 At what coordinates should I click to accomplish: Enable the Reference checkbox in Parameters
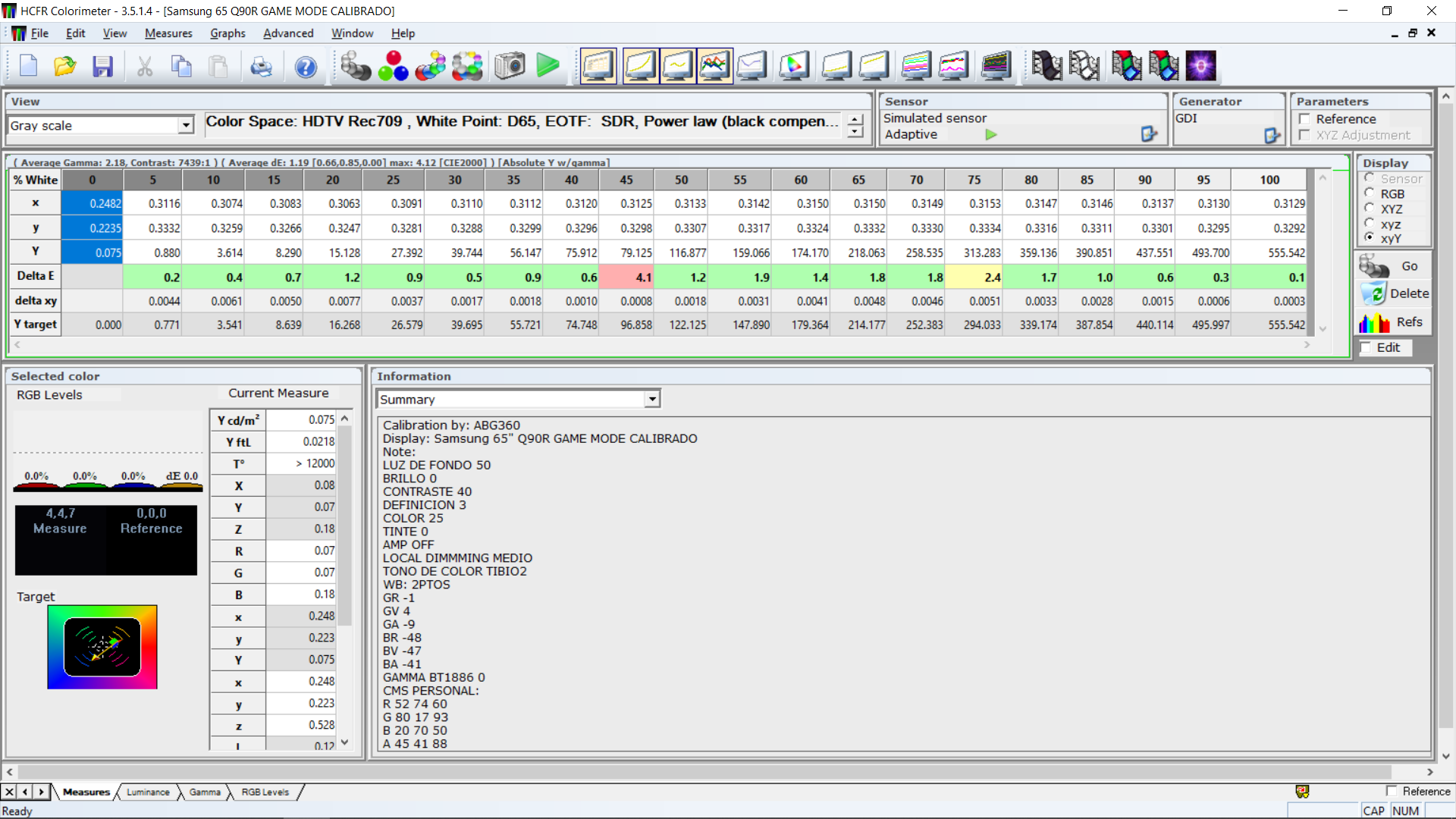coord(1305,119)
